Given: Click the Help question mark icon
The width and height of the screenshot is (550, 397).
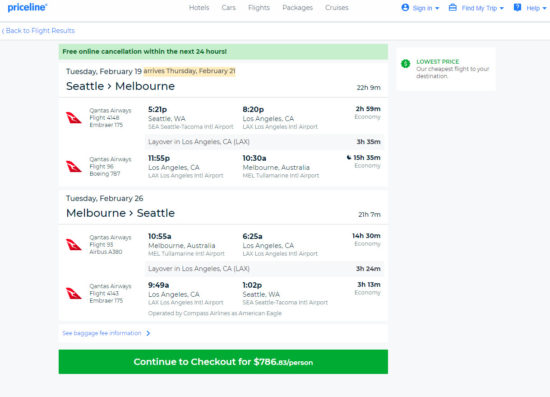Looking at the screenshot, I should [x=517, y=7].
